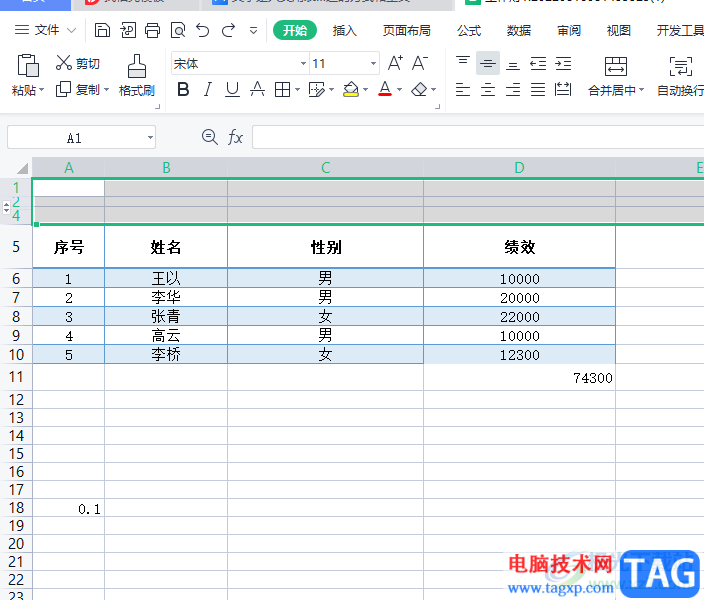Click the eraser clear formatting icon
The width and height of the screenshot is (704, 600).
coord(419,90)
